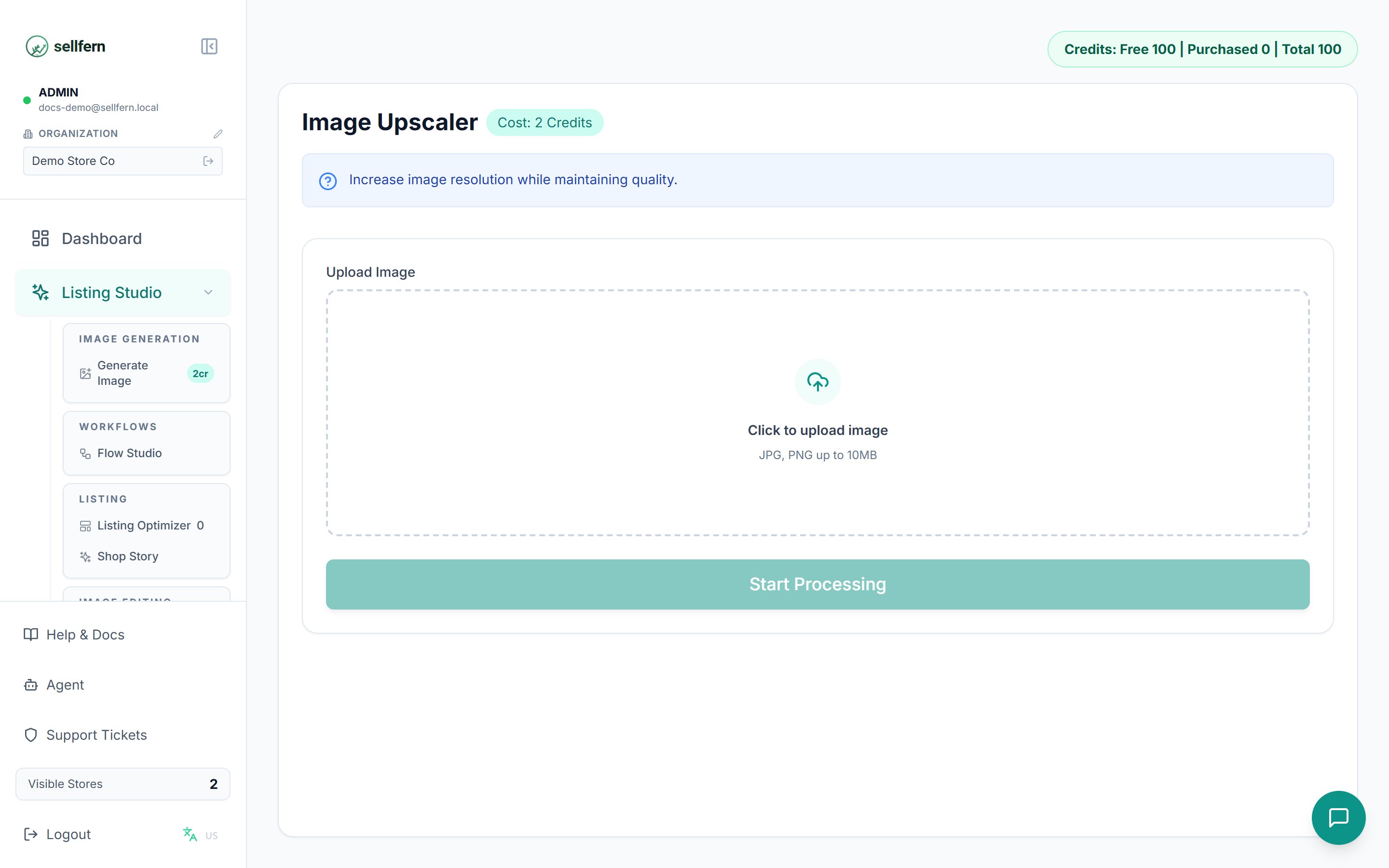Switch organization via exit arrow icon
The width and height of the screenshot is (1389, 868).
coord(208,162)
